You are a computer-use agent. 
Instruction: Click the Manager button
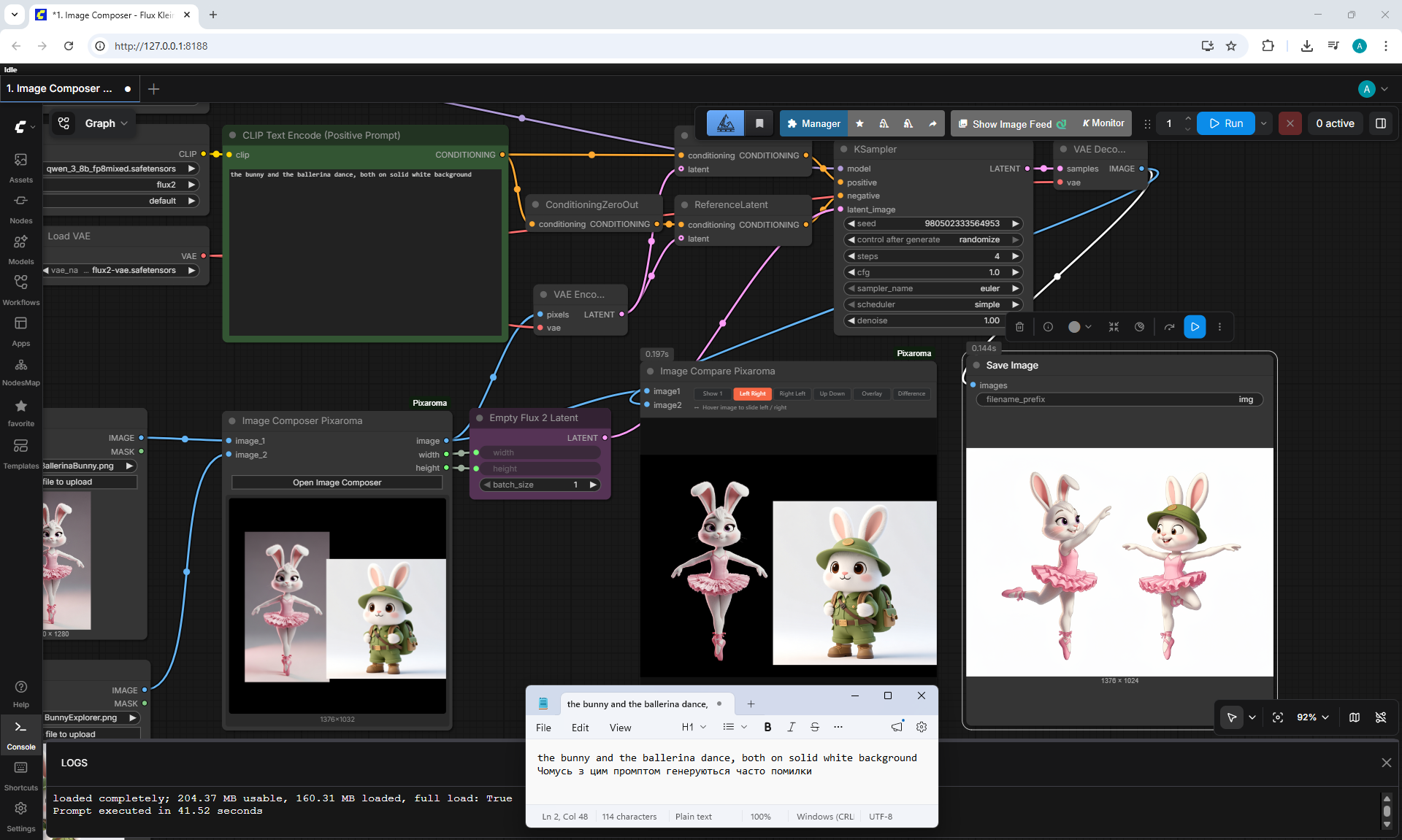(813, 123)
